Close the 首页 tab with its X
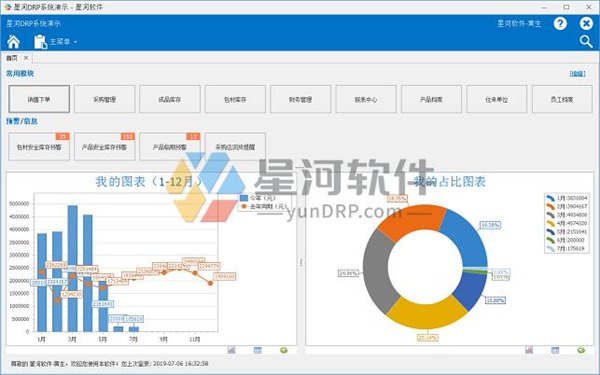 [x=26, y=58]
